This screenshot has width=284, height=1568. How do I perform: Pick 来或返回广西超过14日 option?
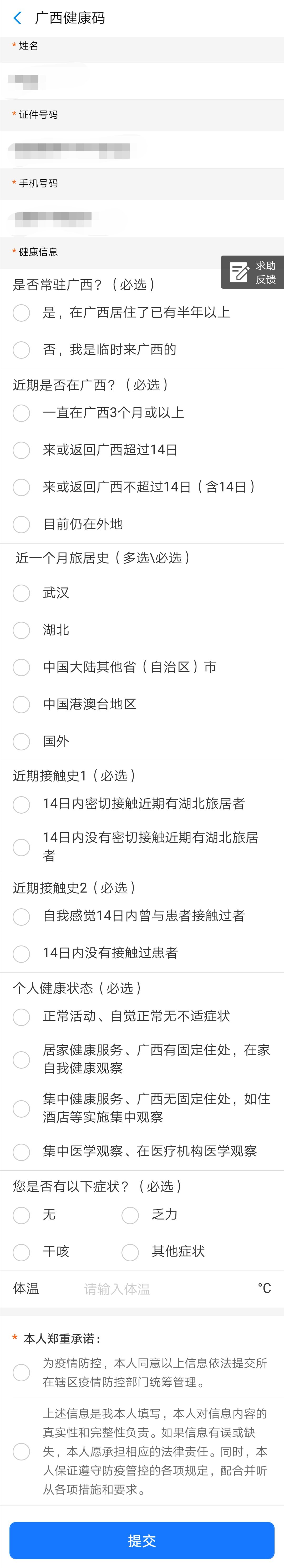pos(21,450)
